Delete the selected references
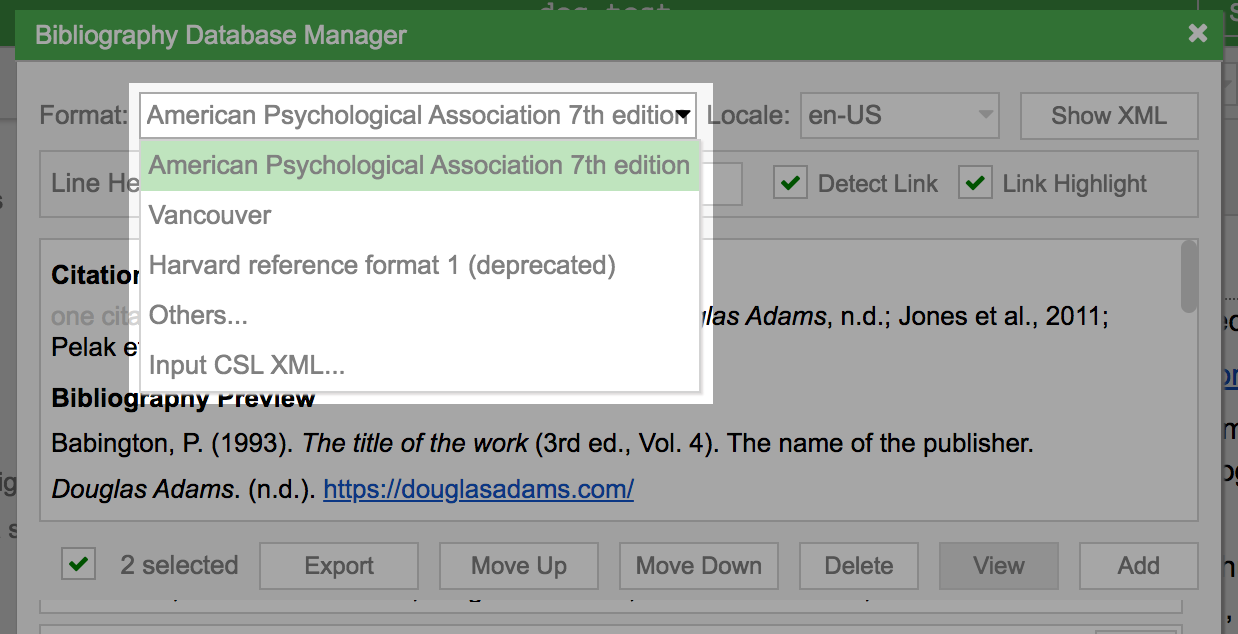 click(x=859, y=566)
